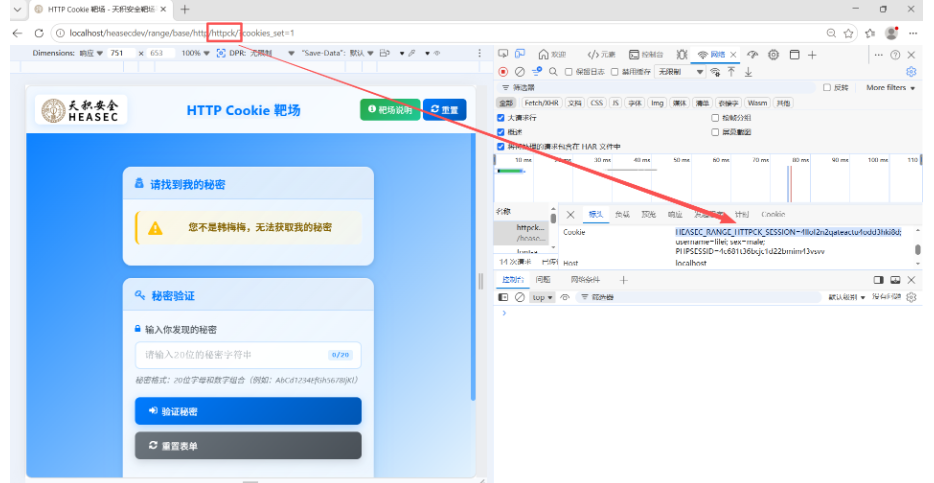Image resolution: width=934 pixels, height=483 pixels.
Task: Click the zoom magnifier in address bar
Action: (x=831, y=33)
